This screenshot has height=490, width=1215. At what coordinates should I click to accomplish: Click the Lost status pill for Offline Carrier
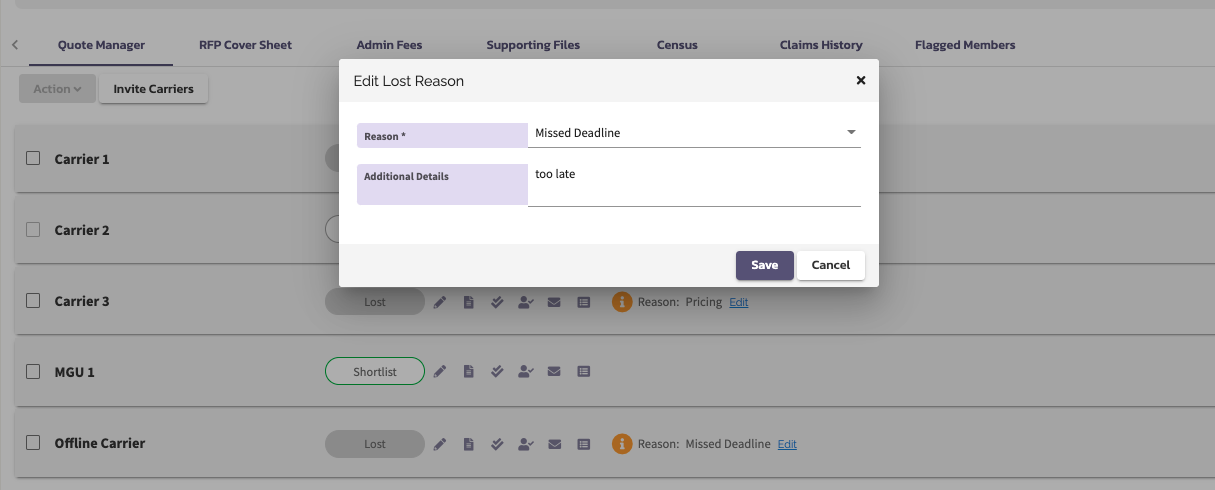click(375, 443)
